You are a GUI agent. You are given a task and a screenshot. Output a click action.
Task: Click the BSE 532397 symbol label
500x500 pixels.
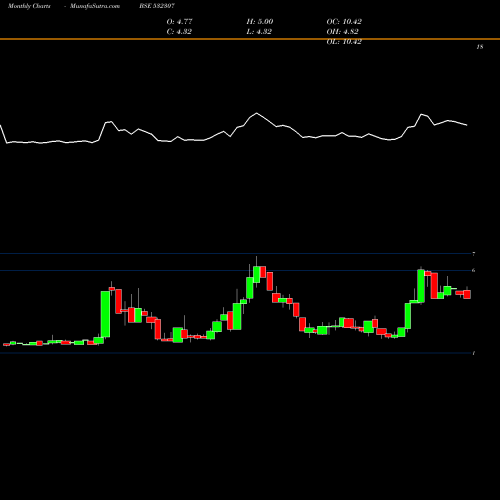tap(157, 6)
